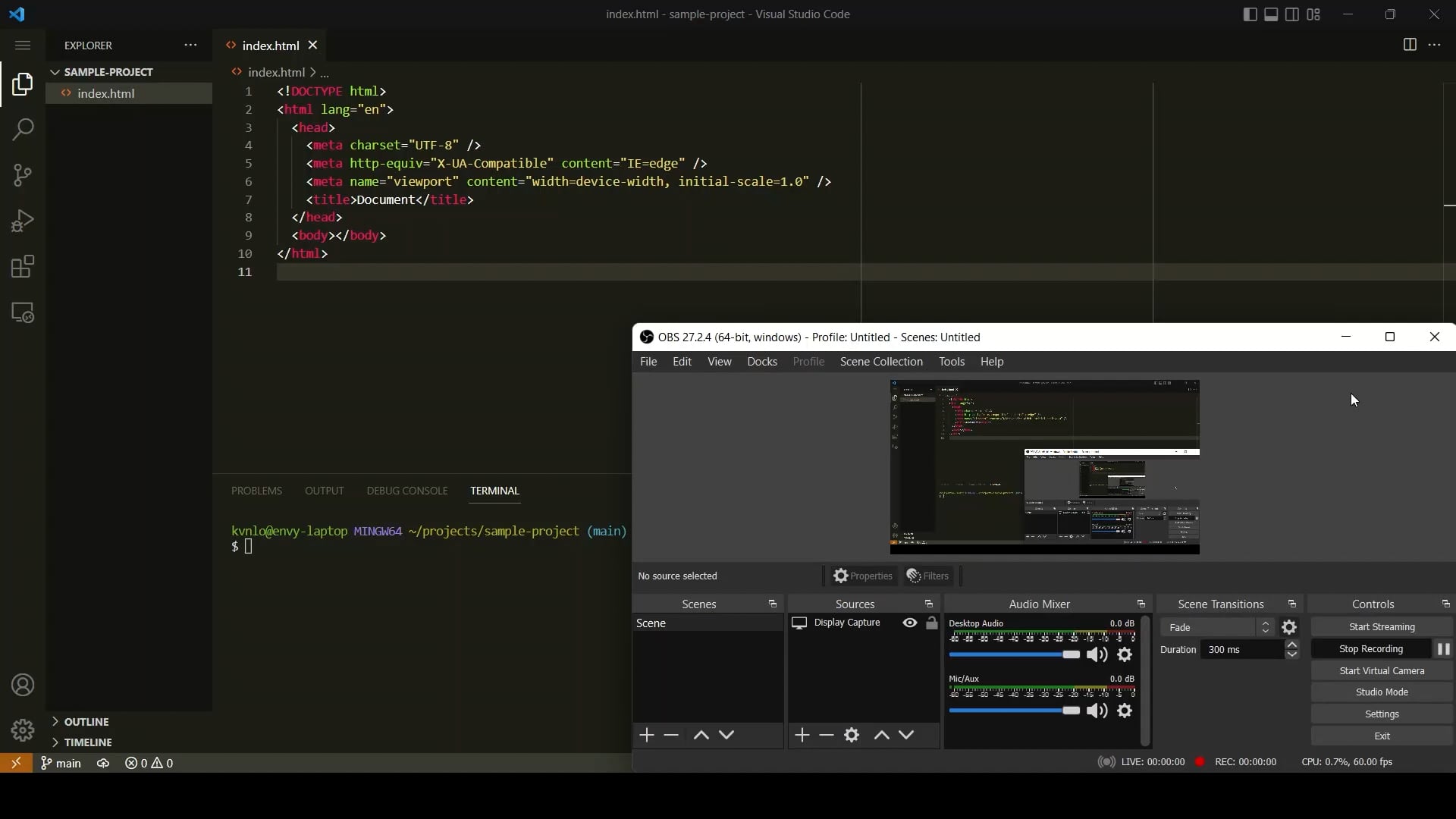Open the Manage gear in VS Code activity bar
1456x819 pixels.
[x=23, y=730]
